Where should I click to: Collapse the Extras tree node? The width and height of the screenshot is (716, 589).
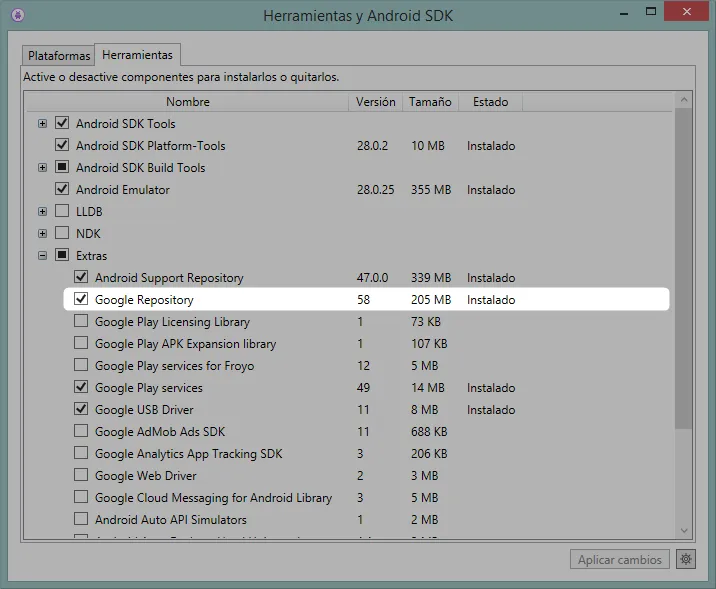coord(42,256)
